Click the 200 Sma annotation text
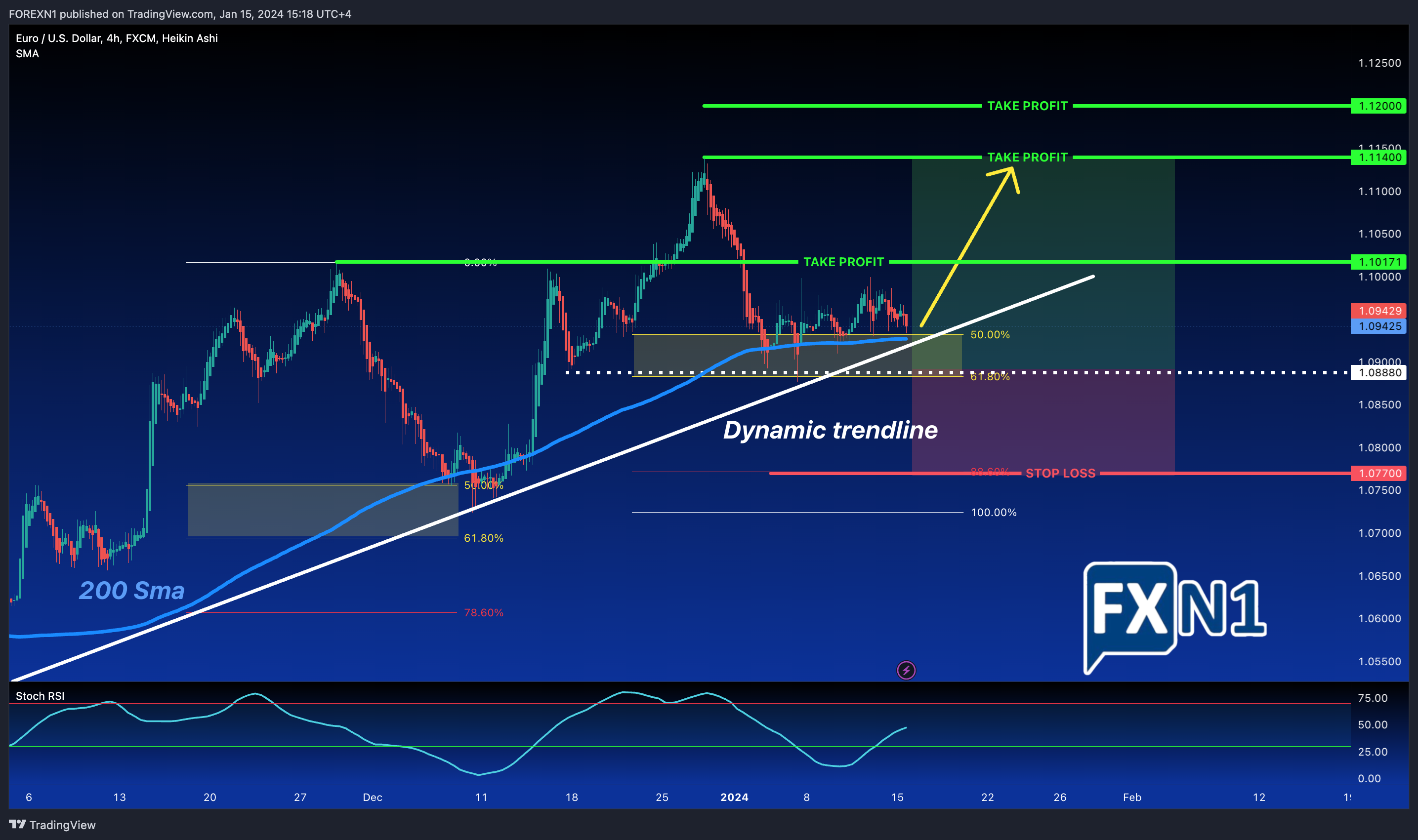Viewport: 1418px width, 840px height. pyautogui.click(x=132, y=591)
